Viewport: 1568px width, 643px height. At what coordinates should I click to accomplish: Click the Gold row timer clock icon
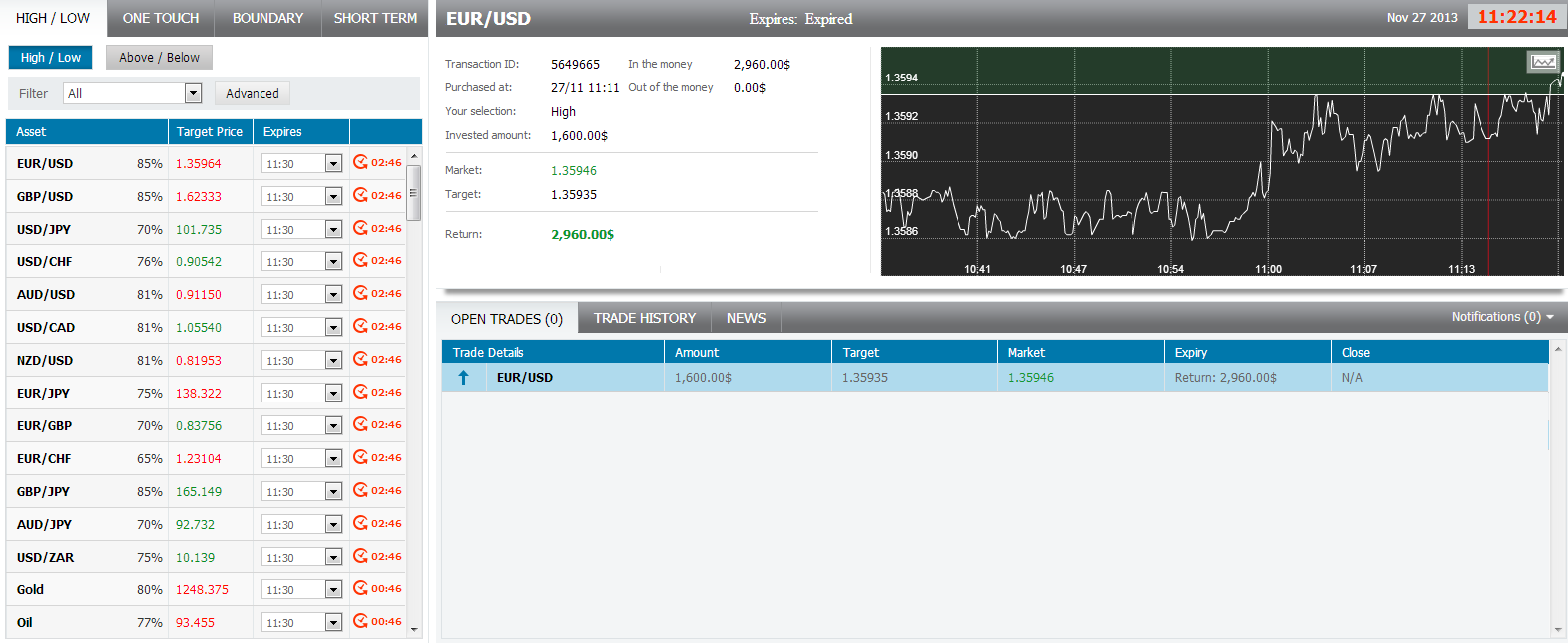tap(360, 589)
